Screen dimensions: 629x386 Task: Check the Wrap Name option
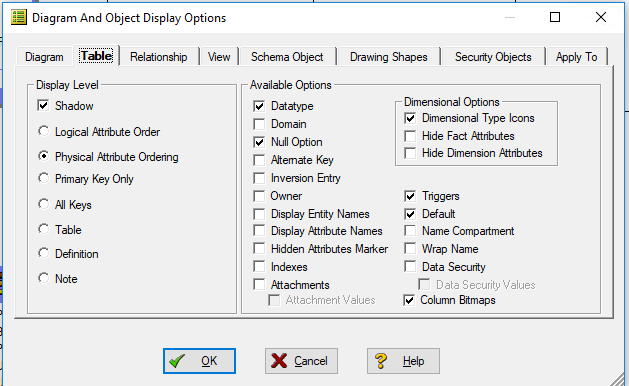[x=410, y=249]
